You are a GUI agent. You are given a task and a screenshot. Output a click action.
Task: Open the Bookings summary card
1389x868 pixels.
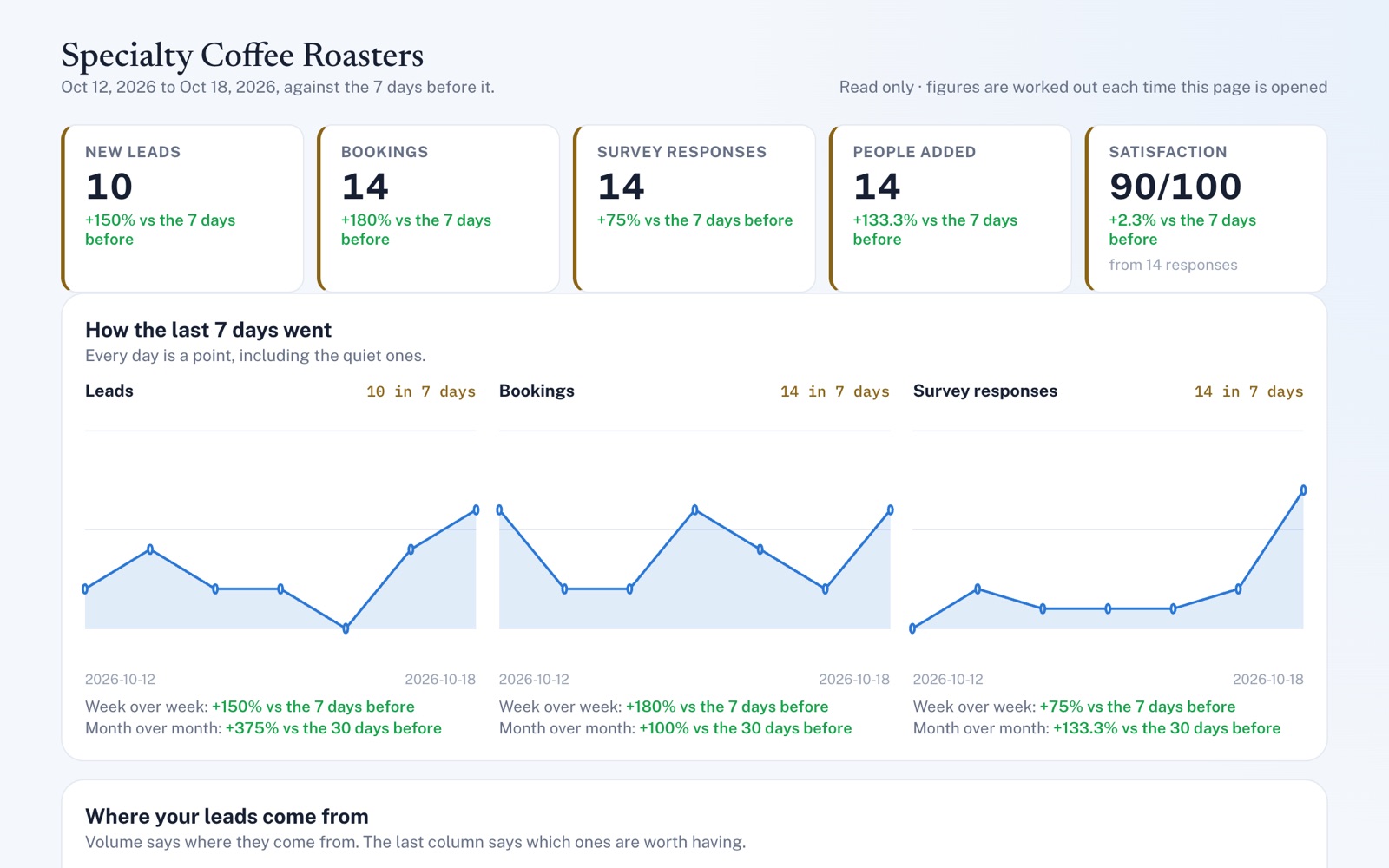point(438,208)
